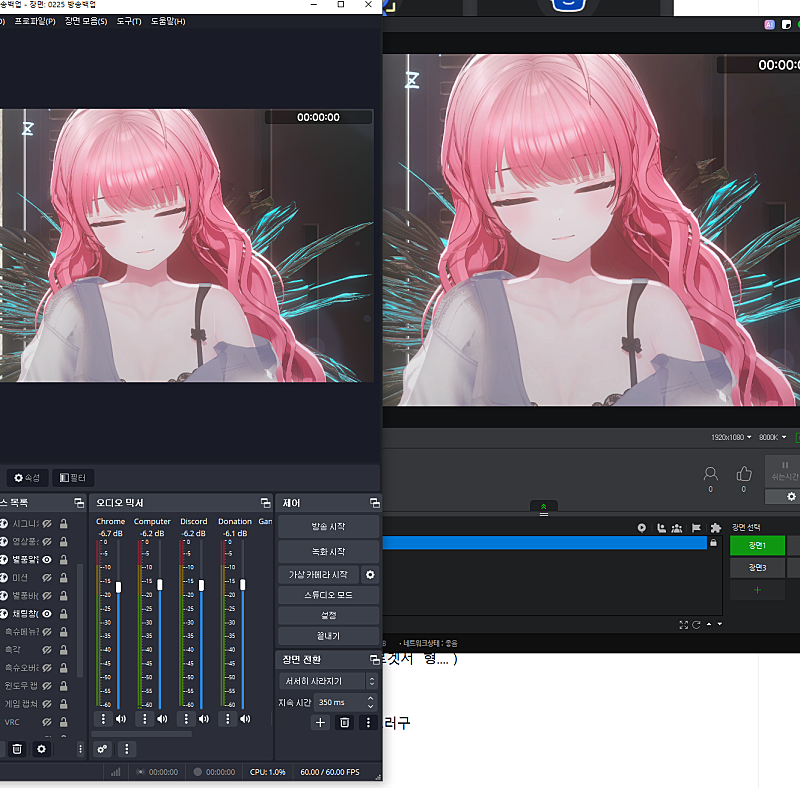
Task: Adjust the Discord volume fader
Action: point(201,585)
